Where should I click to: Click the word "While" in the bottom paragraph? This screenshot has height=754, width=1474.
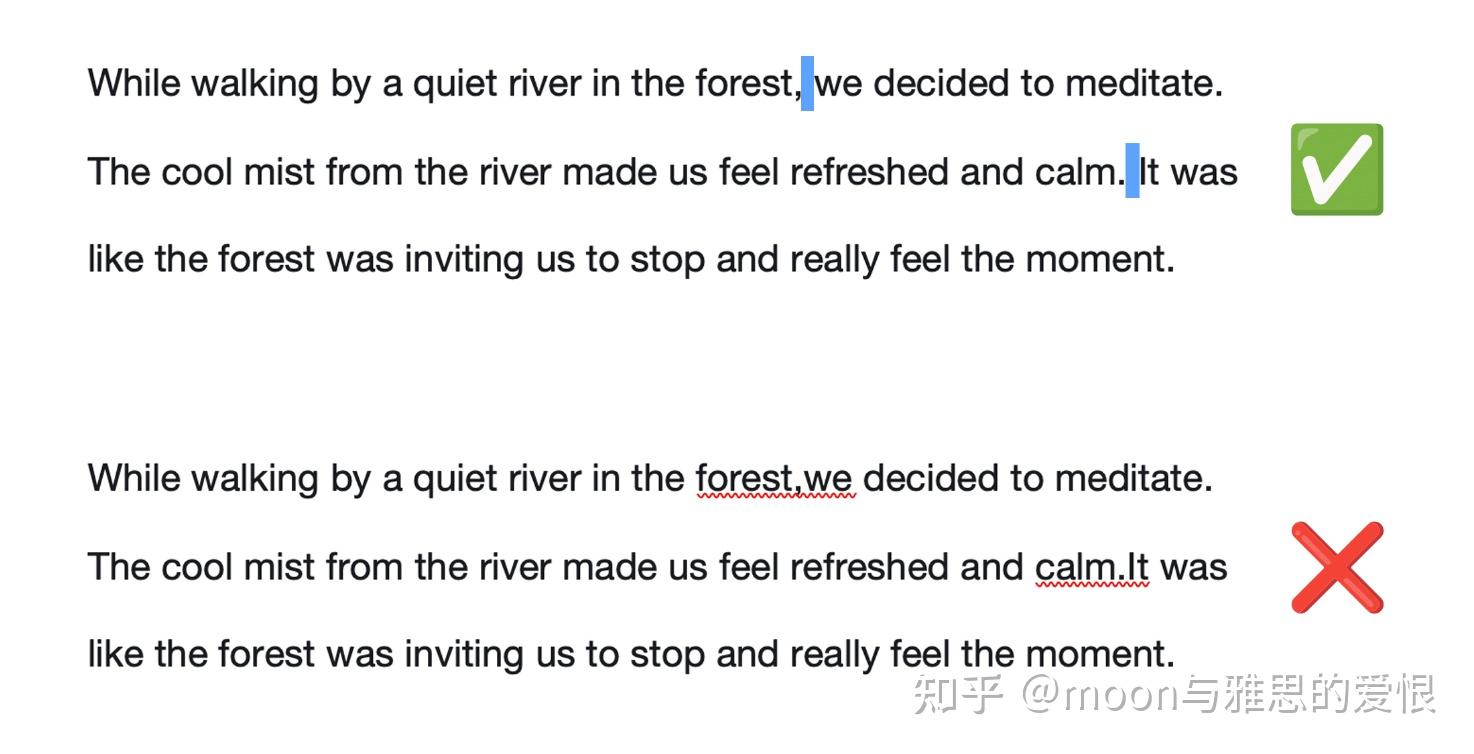click(x=134, y=478)
